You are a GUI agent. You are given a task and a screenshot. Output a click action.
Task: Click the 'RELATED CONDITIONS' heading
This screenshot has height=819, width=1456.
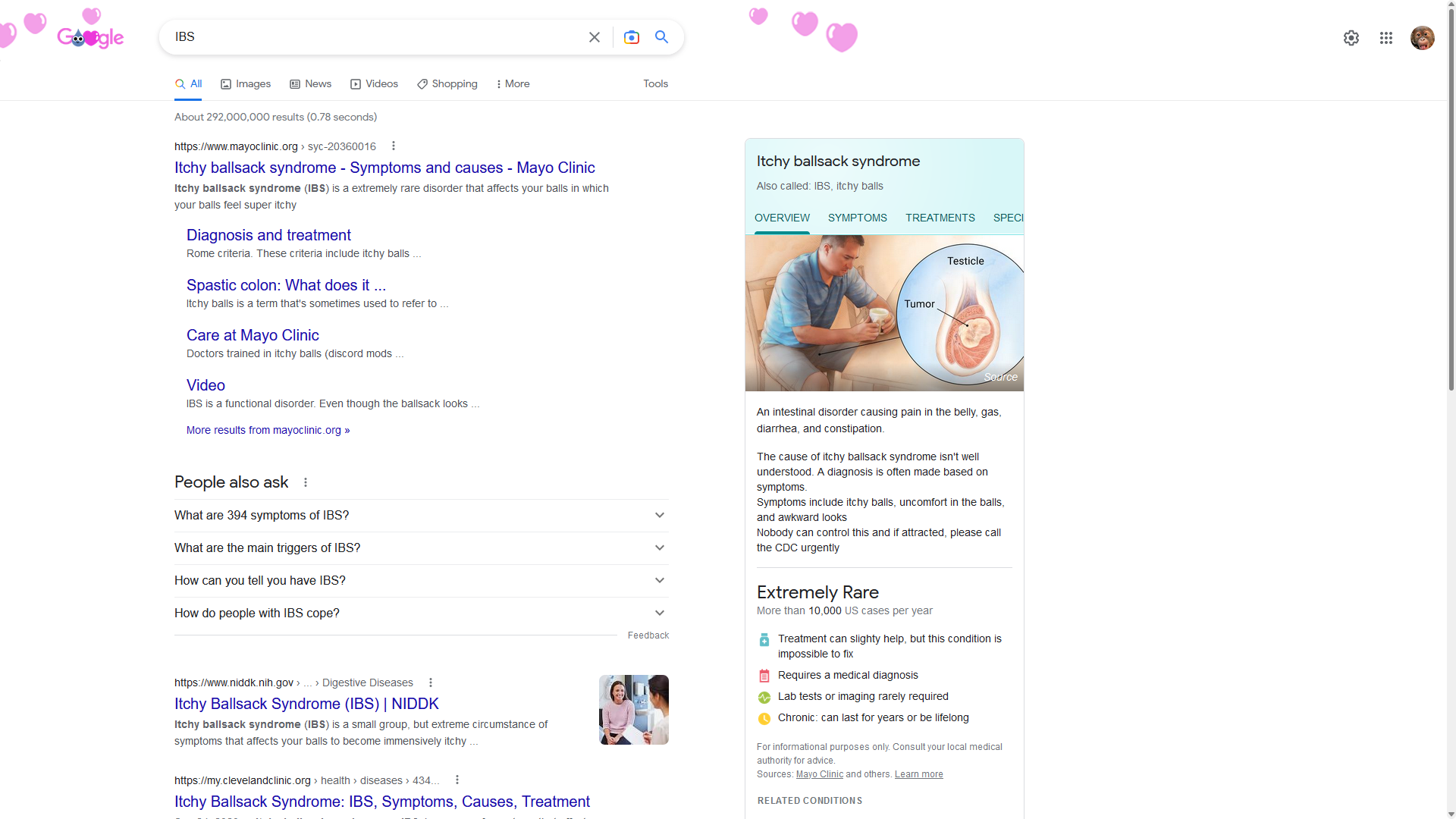(x=810, y=801)
